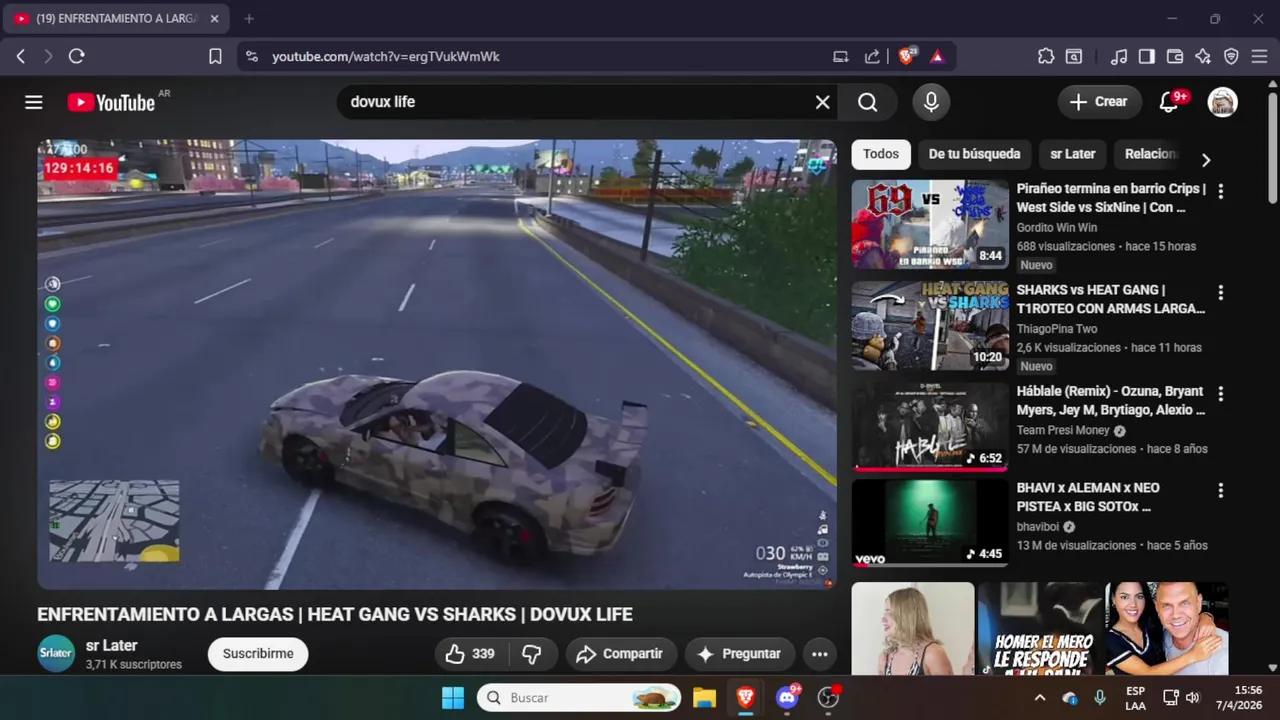Open the 'HOMER EL MERO LE RESPONDE' short
This screenshot has width=1280, height=720.
(1039, 629)
